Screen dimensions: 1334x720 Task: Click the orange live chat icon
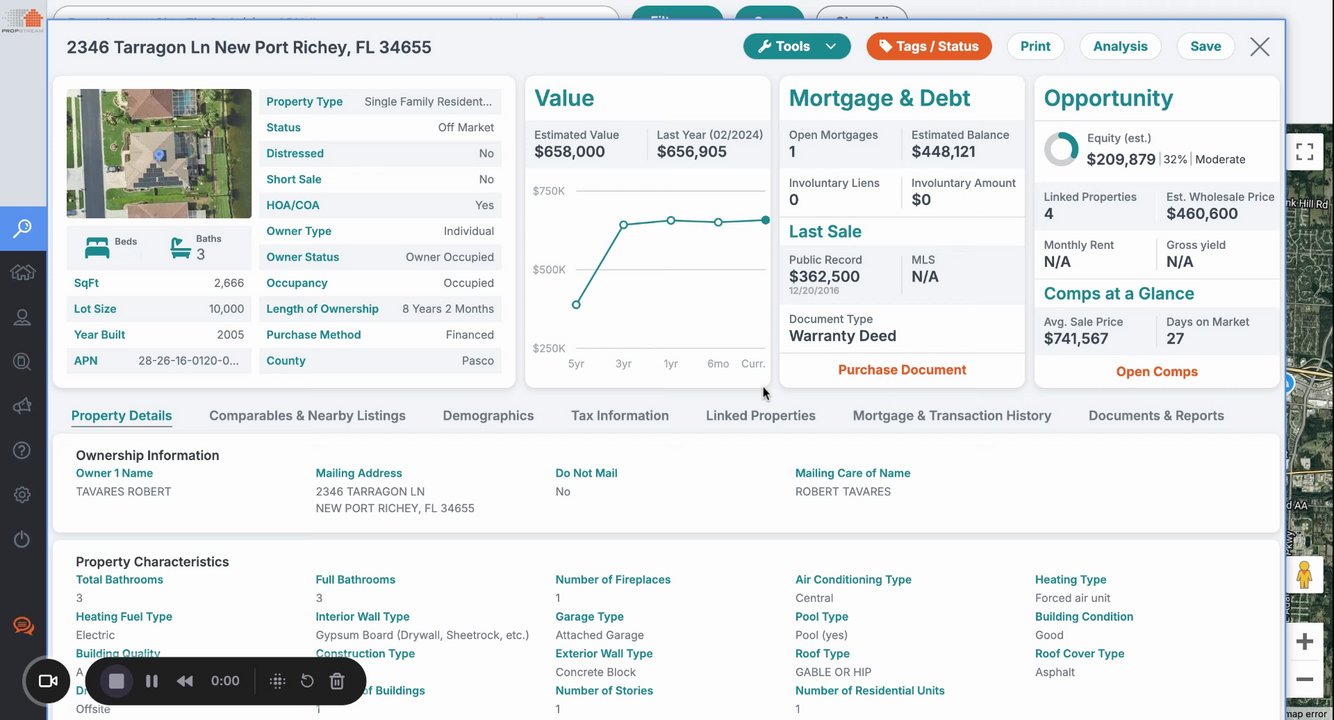point(23,627)
